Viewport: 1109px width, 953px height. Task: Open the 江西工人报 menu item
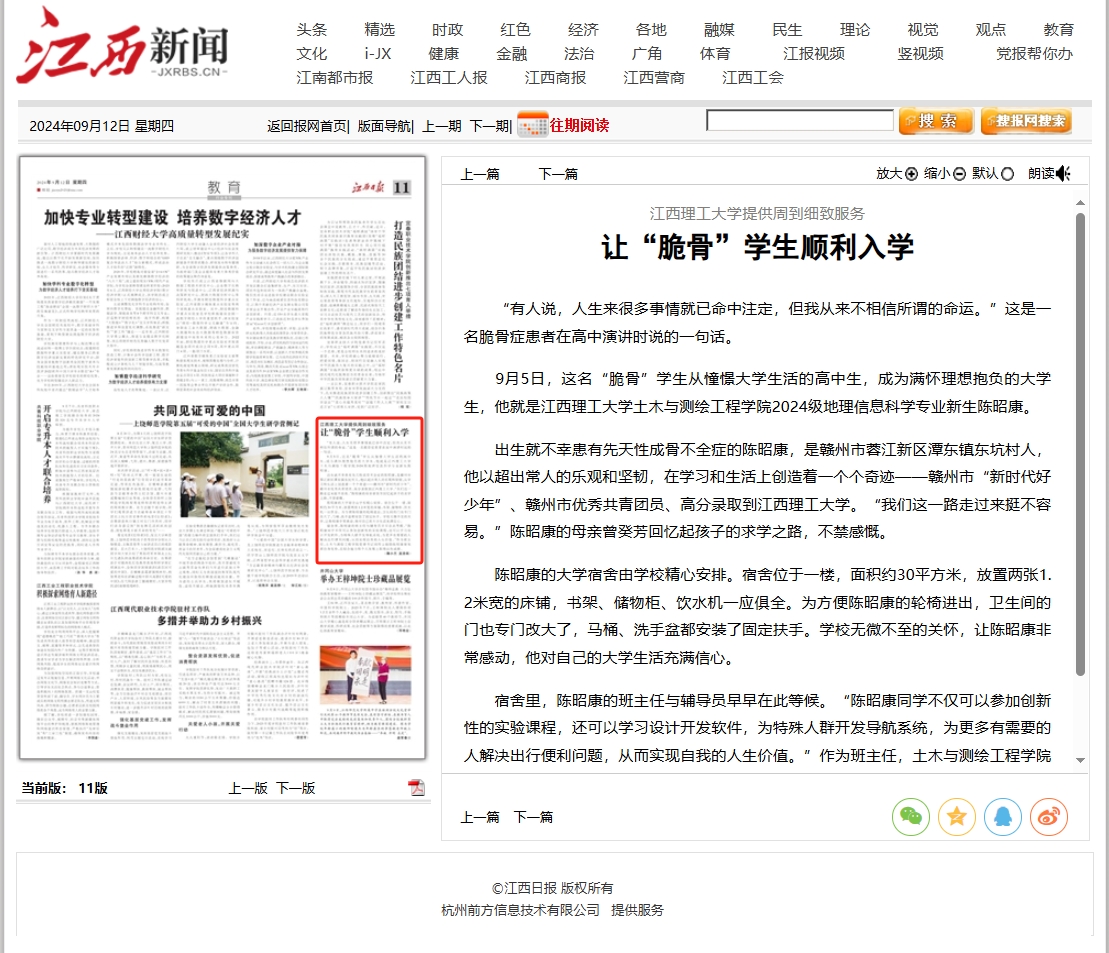(449, 77)
